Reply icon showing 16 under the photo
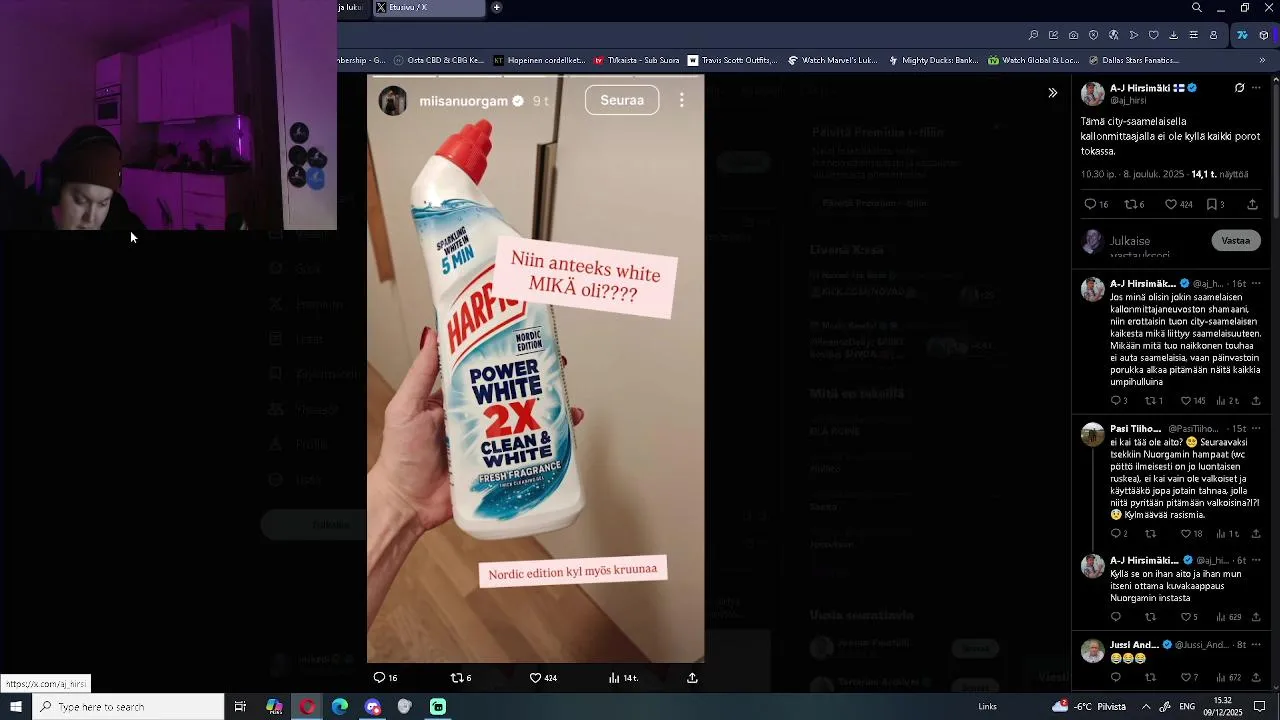 pyautogui.click(x=385, y=678)
